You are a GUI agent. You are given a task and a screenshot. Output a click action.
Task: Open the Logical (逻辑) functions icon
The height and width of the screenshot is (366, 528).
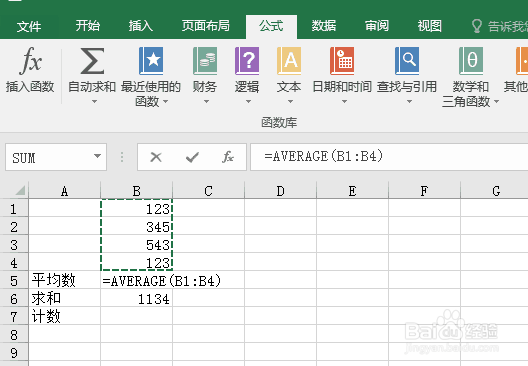[x=247, y=61]
